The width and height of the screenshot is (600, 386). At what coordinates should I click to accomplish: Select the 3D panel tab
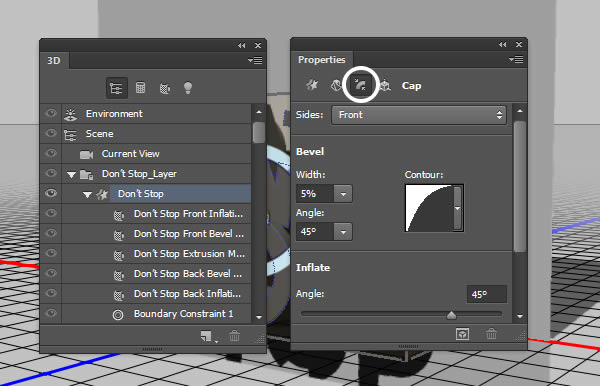[54, 61]
